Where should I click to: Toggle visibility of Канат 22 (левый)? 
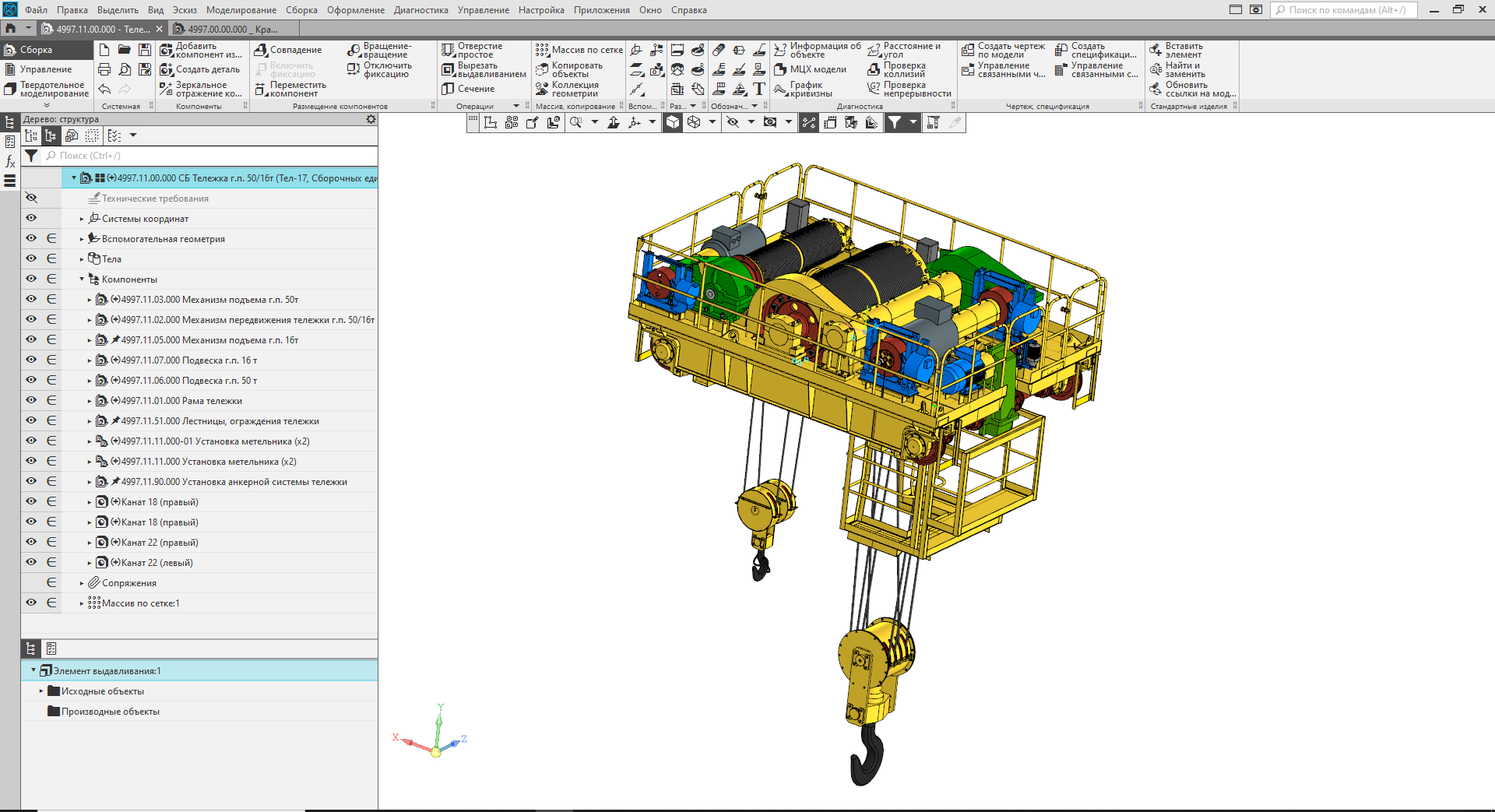[31, 562]
